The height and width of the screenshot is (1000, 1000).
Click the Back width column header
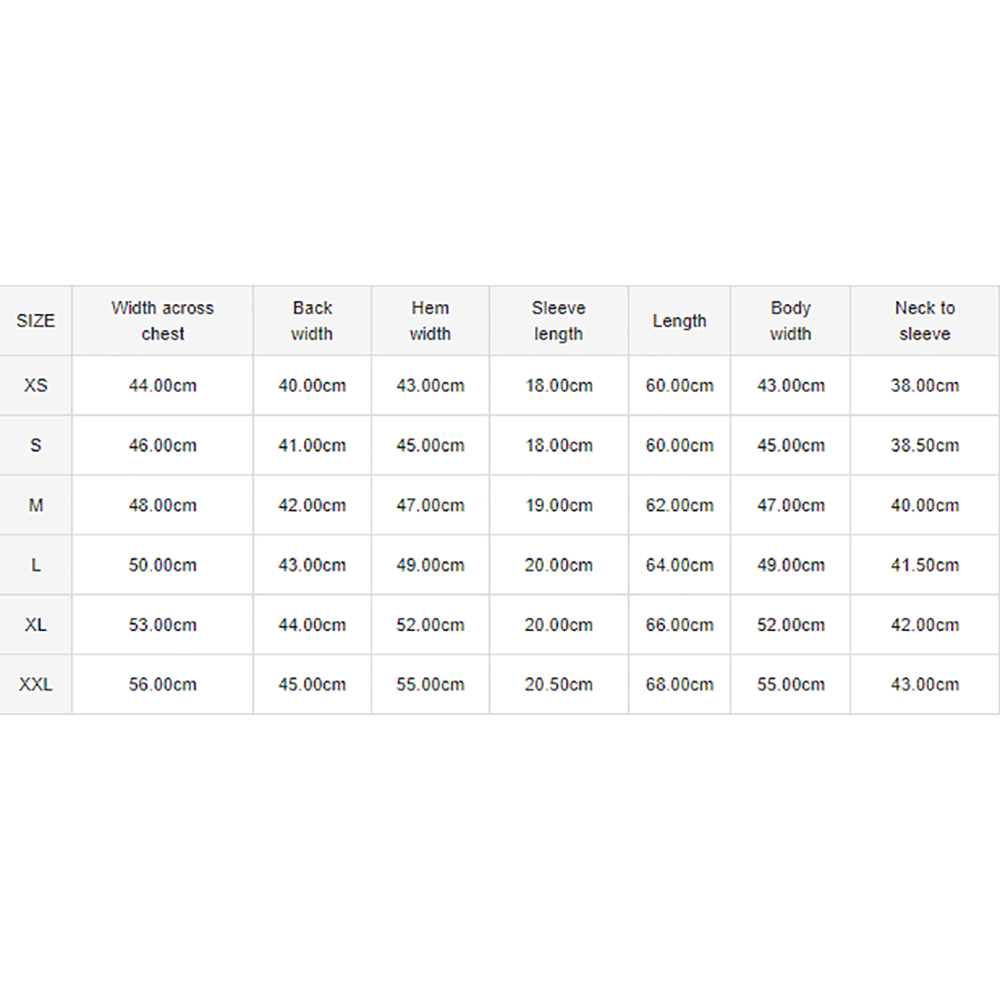click(x=312, y=321)
